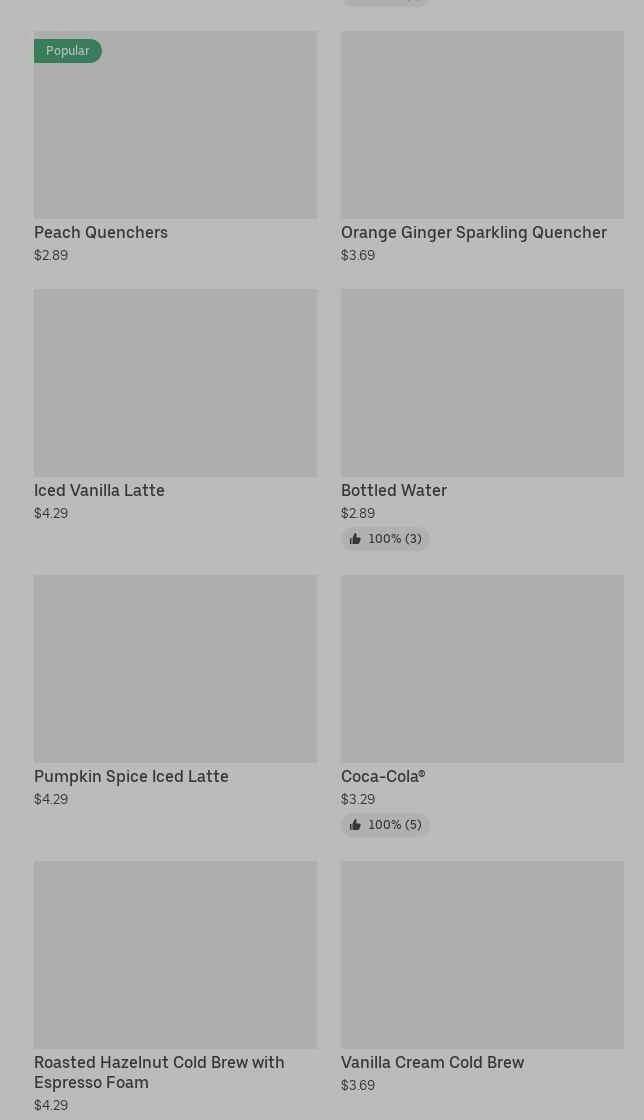Click the thumbs-up icon under Bottled Water
Screen dimensions: 644x1120
(x=355, y=539)
